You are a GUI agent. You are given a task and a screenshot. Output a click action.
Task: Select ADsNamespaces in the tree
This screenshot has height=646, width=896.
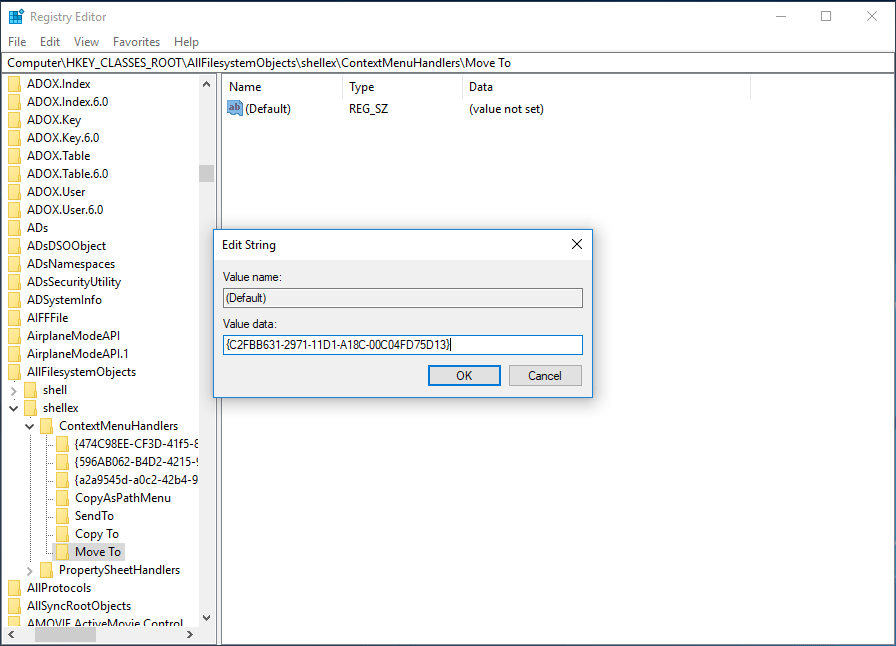[71, 264]
